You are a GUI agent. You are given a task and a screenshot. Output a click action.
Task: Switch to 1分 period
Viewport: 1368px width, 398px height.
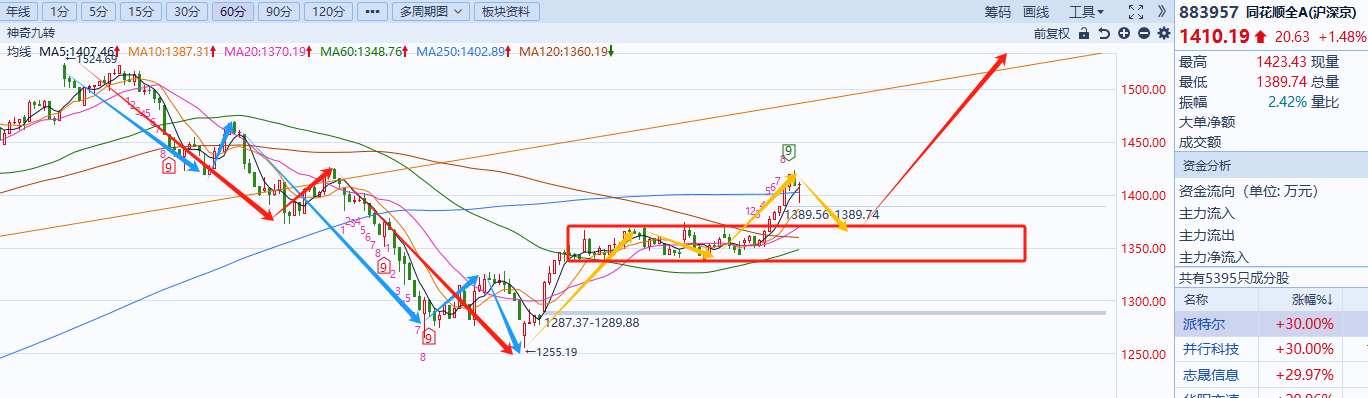tap(59, 12)
